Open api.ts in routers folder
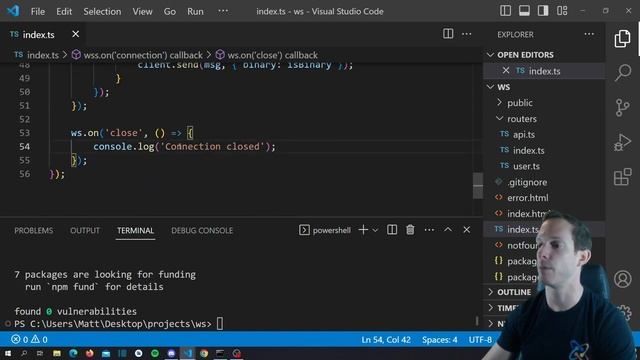Screen dimensions: 640x360 pos(524,134)
